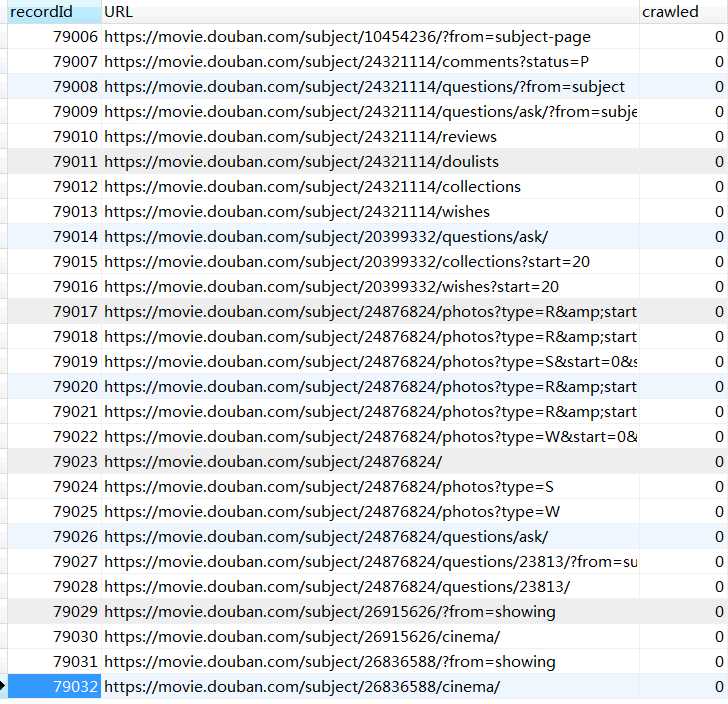Screen dimensions: 728x704
Task: Select recordId cell 79030
Action: 54,637
